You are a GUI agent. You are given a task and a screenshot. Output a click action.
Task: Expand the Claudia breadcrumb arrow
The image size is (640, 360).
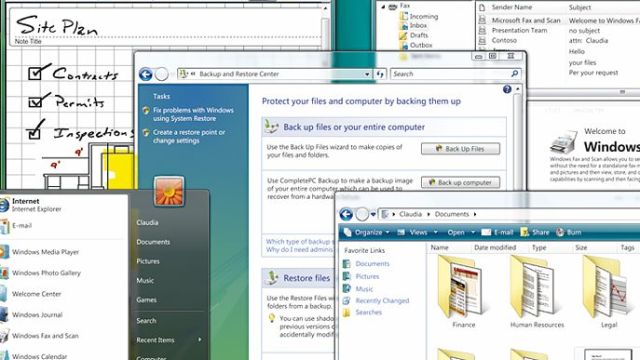coord(429,214)
